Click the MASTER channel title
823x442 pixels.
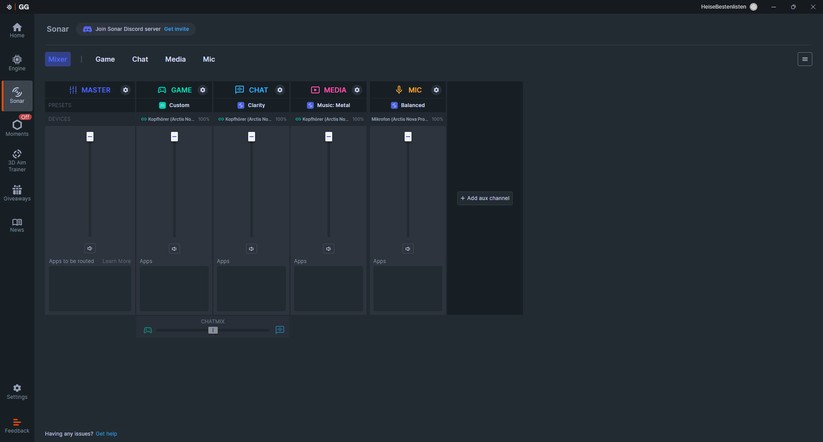pyautogui.click(x=96, y=90)
